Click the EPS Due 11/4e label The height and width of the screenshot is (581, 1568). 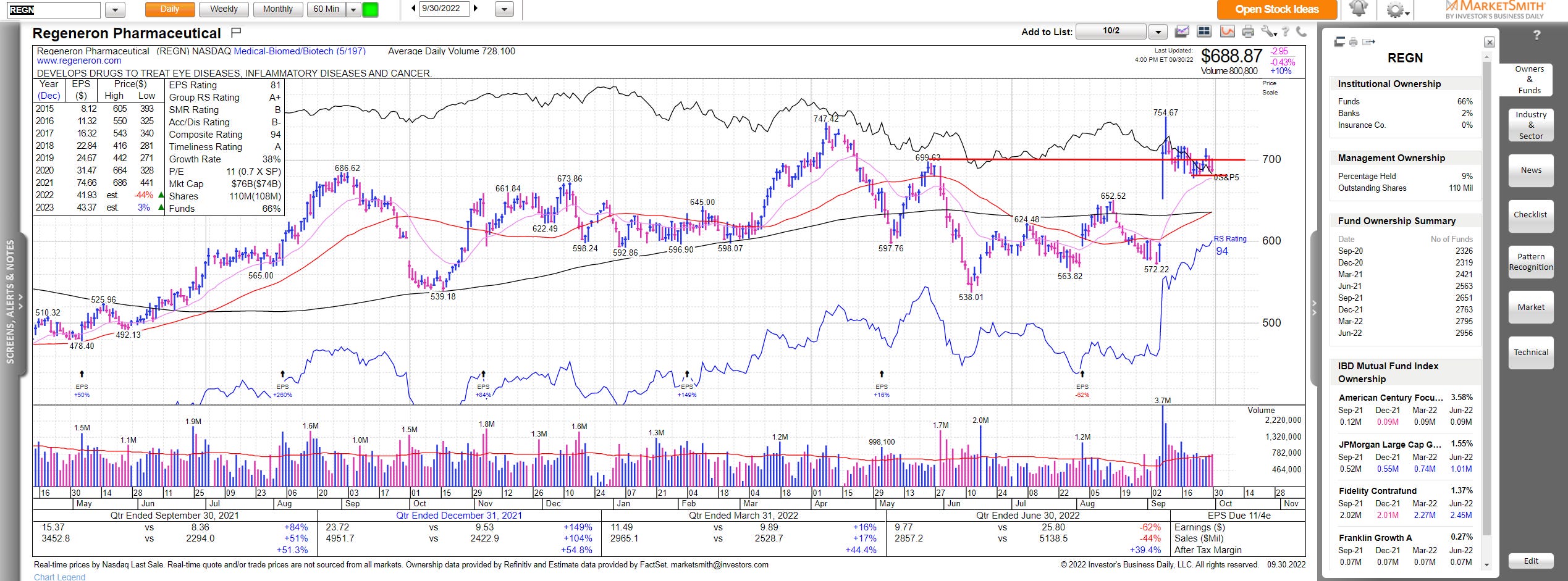point(1239,516)
